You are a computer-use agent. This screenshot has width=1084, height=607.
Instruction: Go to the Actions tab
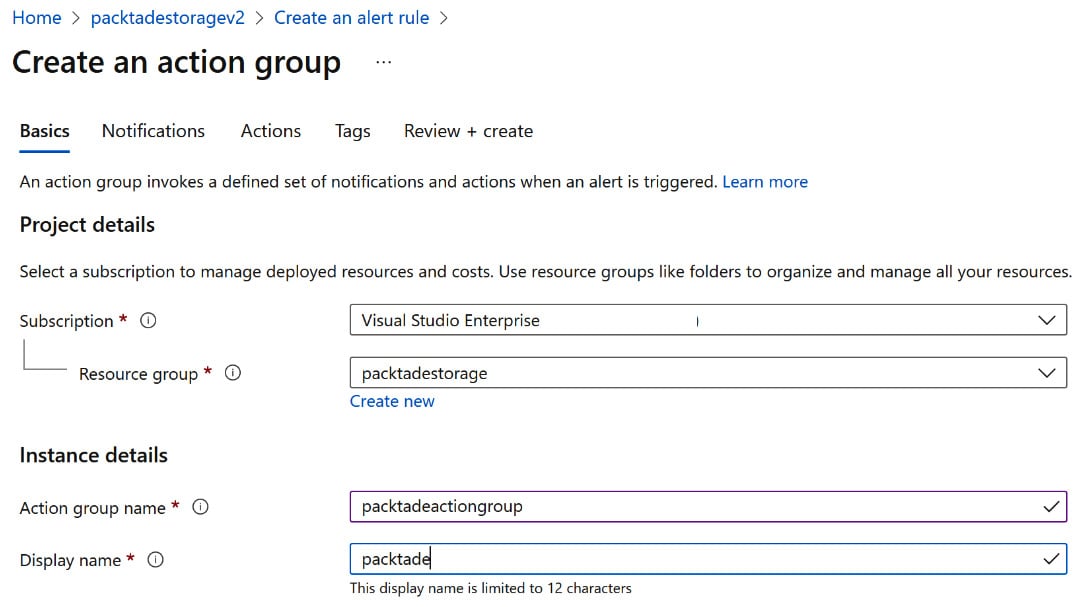click(x=270, y=131)
